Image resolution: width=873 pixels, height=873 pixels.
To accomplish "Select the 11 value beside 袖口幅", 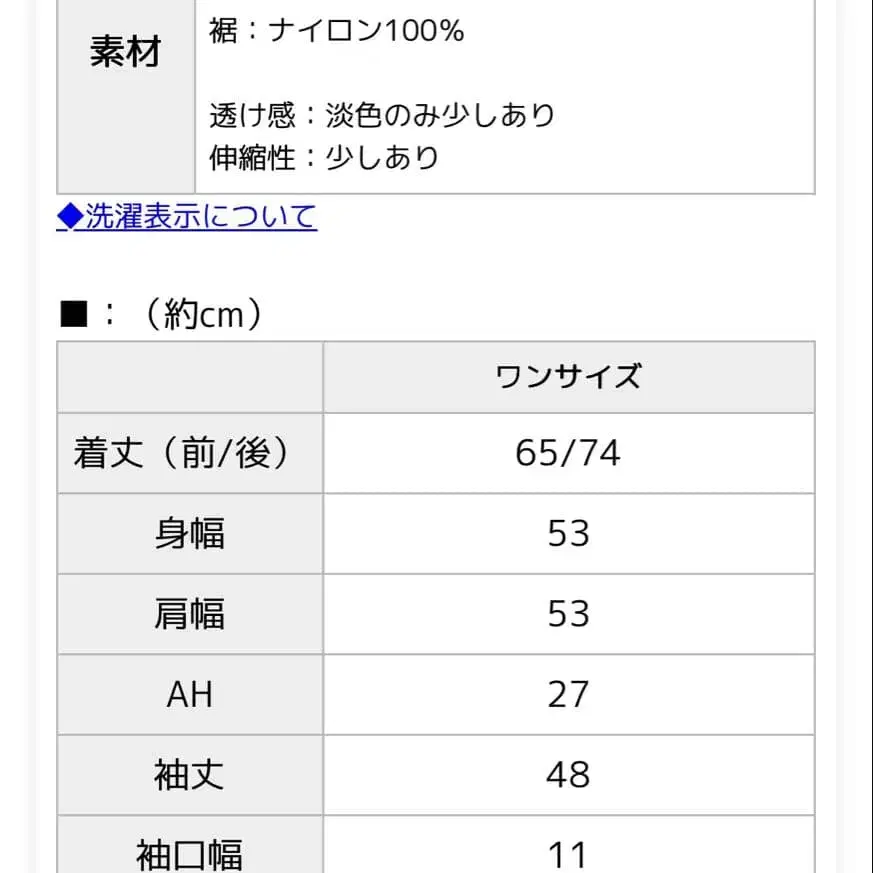I will (x=568, y=852).
